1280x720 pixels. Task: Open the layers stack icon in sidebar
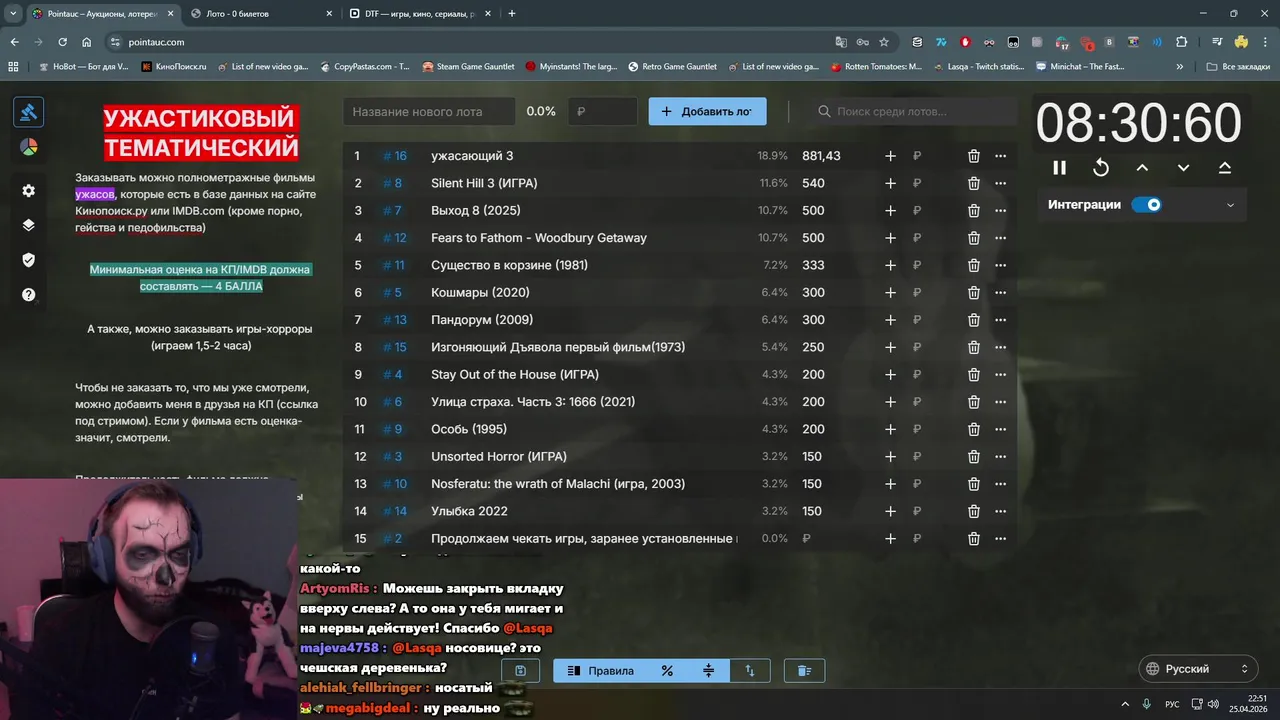pyautogui.click(x=28, y=225)
